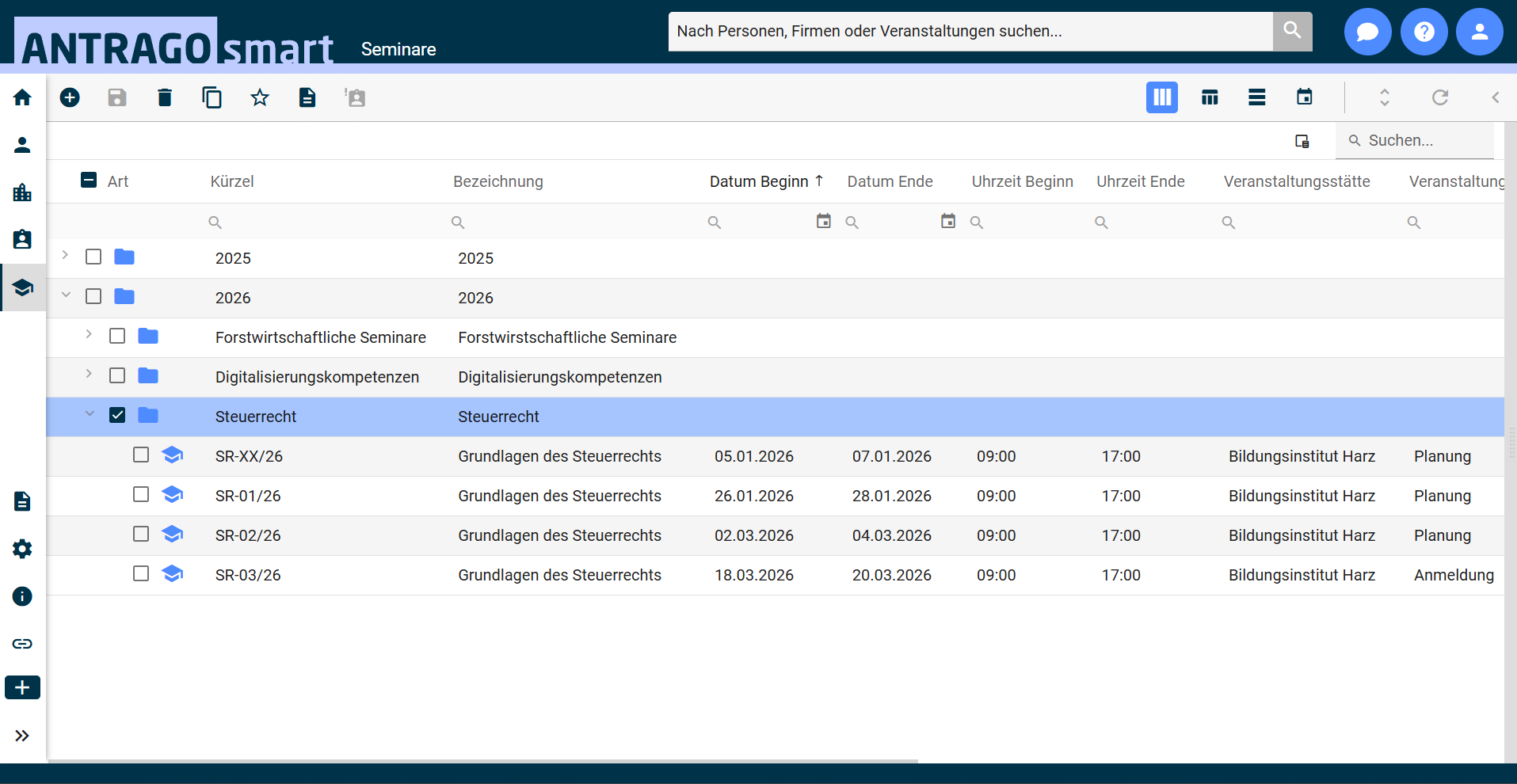Screen dimensions: 1517x784
Task: Click the Suchen table search field
Action: point(1422,140)
